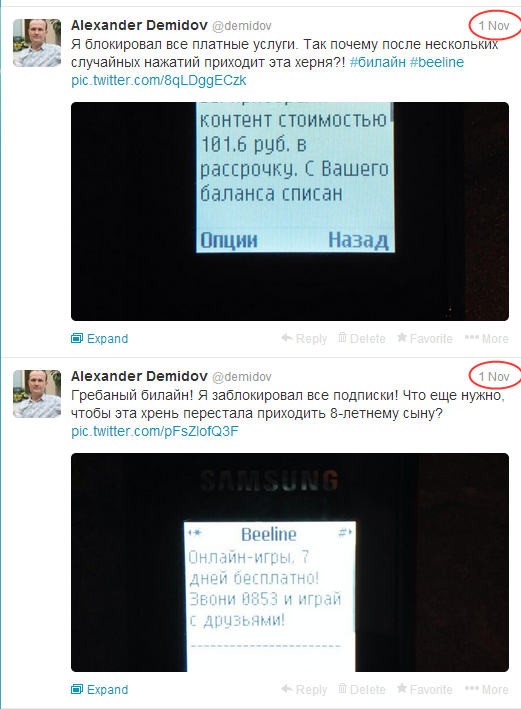The width and height of the screenshot is (521, 709).
Task: Click the 1 Nov timestamp on second tweet
Action: click(494, 377)
